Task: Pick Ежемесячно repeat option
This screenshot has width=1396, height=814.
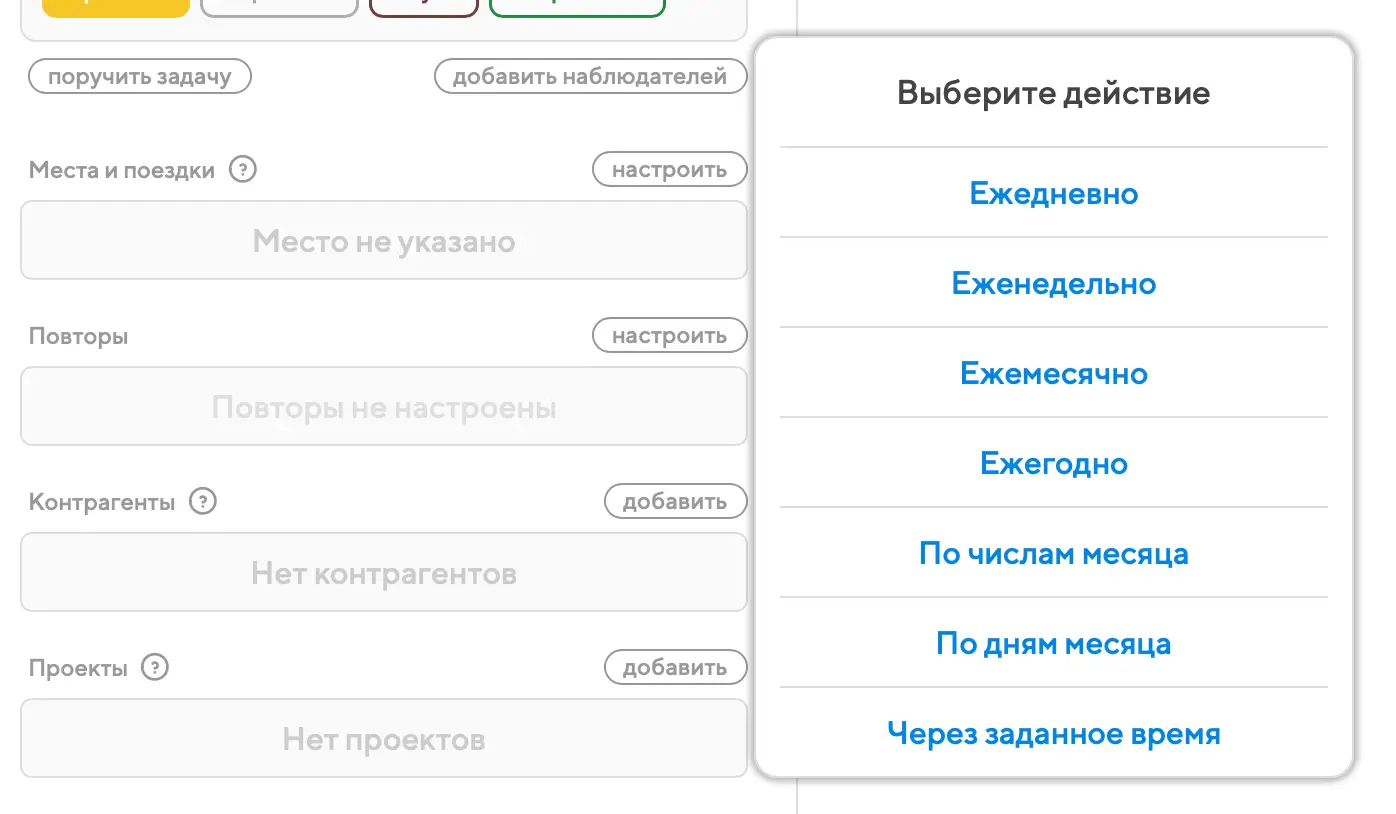Action: click(1053, 373)
